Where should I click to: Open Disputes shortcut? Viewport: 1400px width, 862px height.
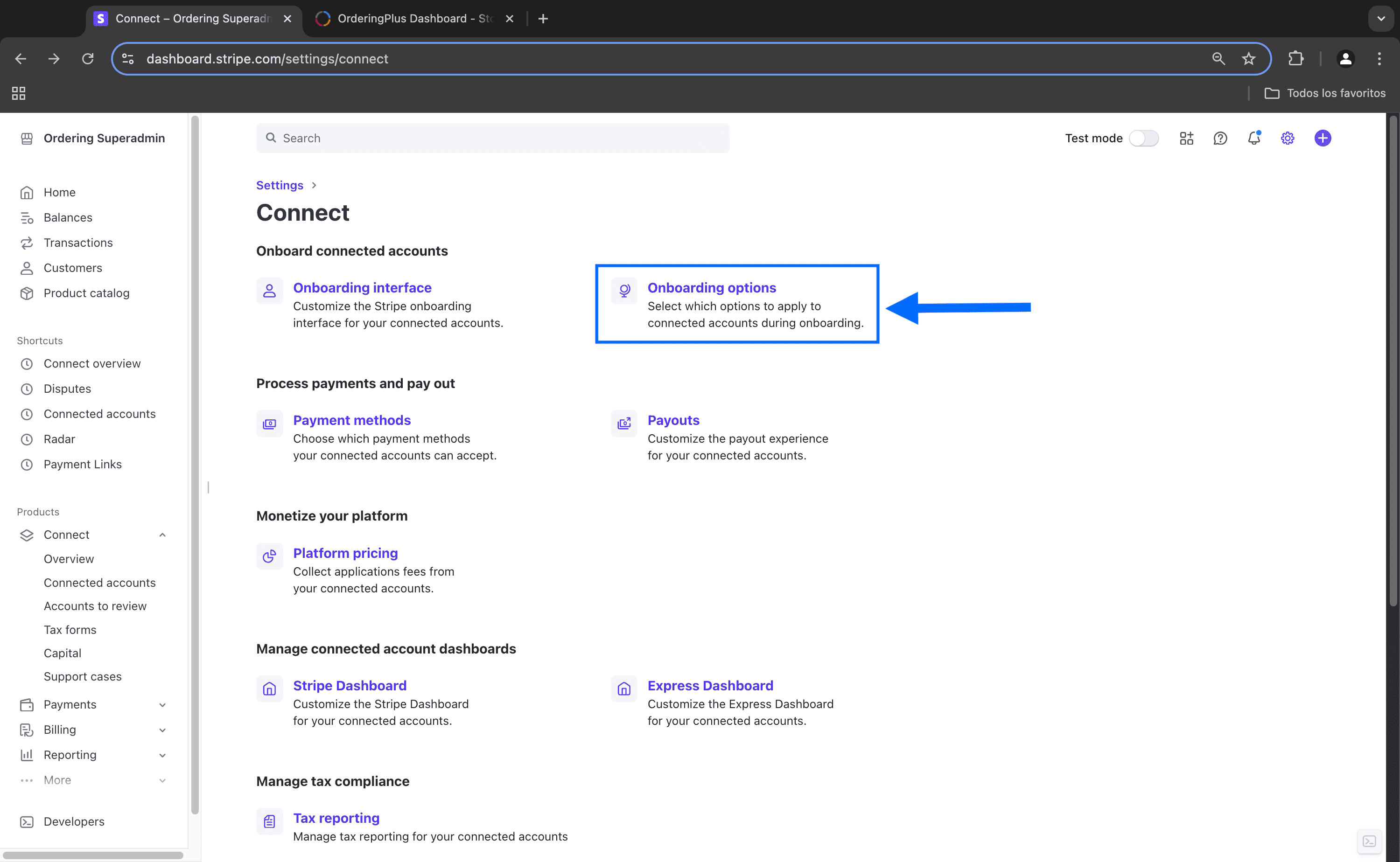tap(67, 389)
